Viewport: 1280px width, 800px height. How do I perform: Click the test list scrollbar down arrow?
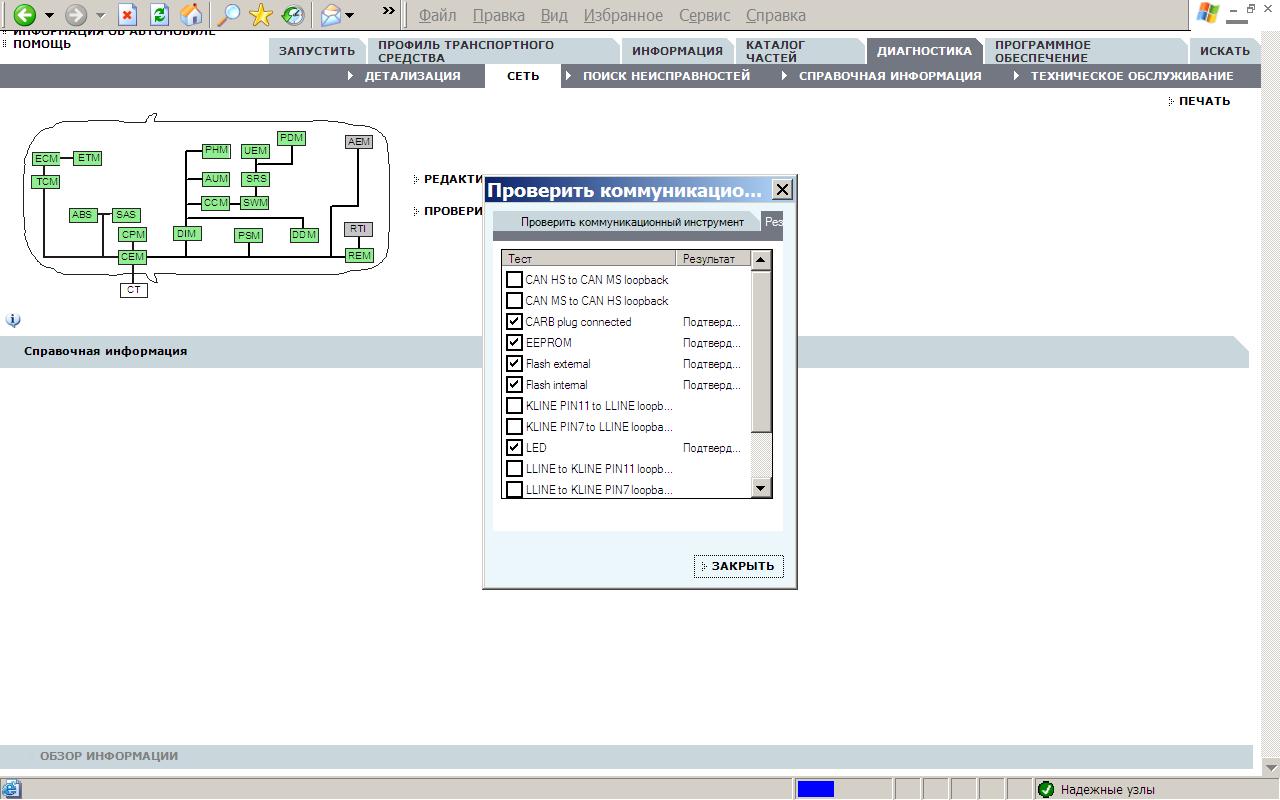pyautogui.click(x=761, y=488)
